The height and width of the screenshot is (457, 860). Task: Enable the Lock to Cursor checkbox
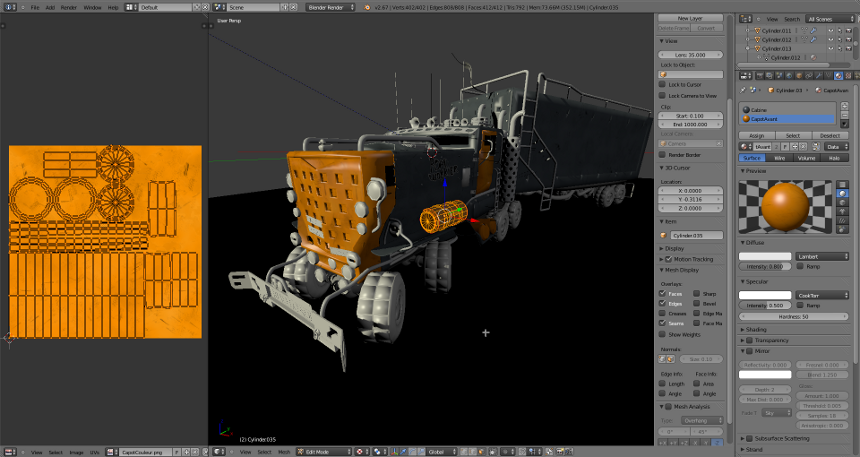pos(662,85)
